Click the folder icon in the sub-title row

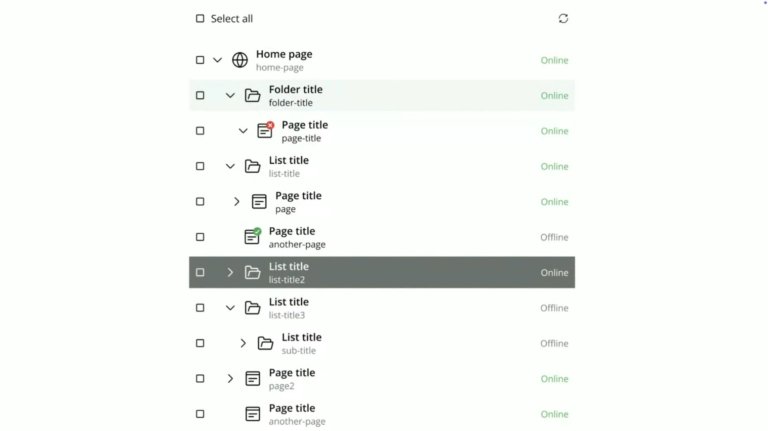[265, 343]
